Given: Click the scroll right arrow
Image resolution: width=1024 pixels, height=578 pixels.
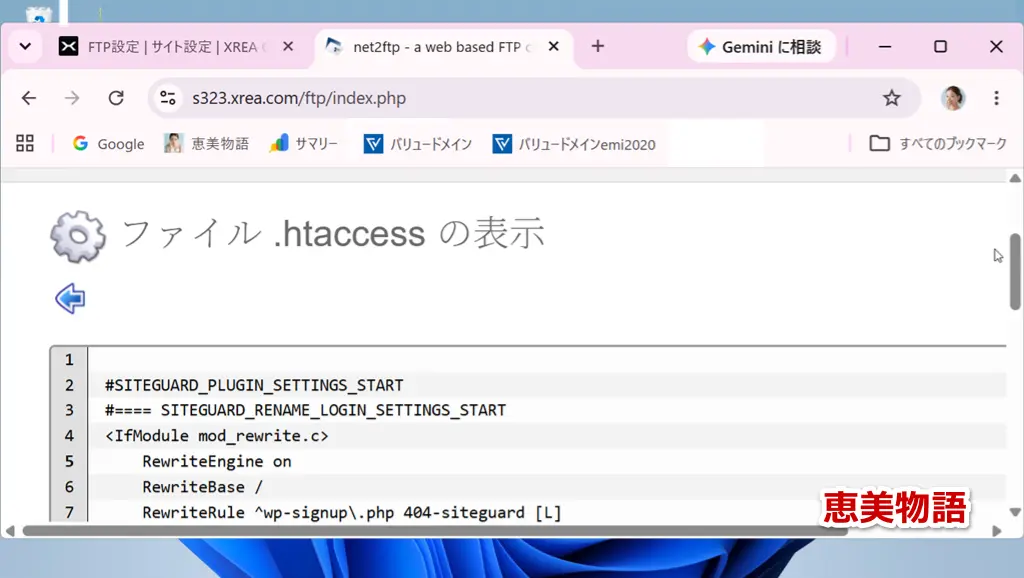Looking at the screenshot, I should [997, 531].
